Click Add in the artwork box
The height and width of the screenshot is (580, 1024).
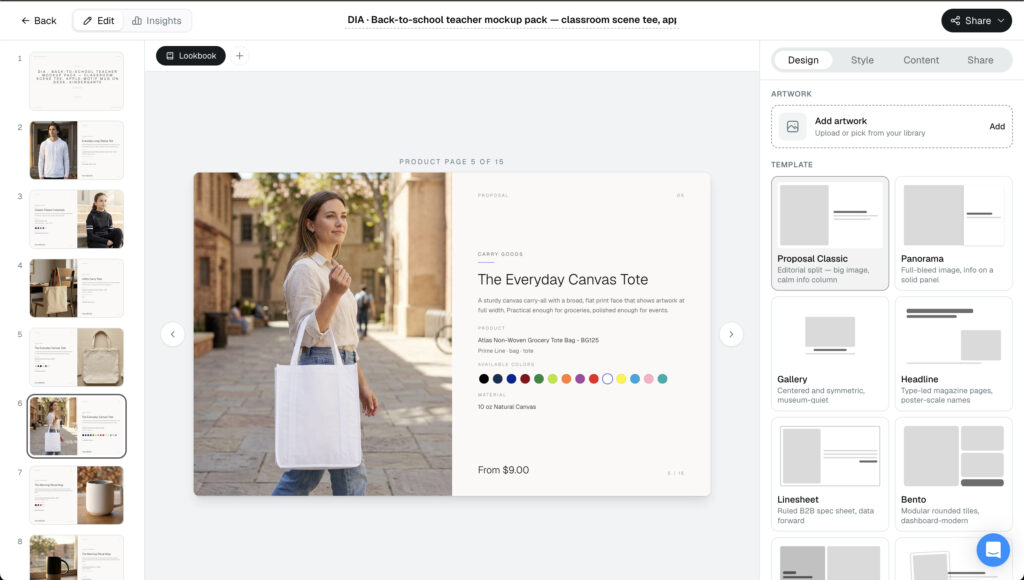pyautogui.click(x=997, y=126)
